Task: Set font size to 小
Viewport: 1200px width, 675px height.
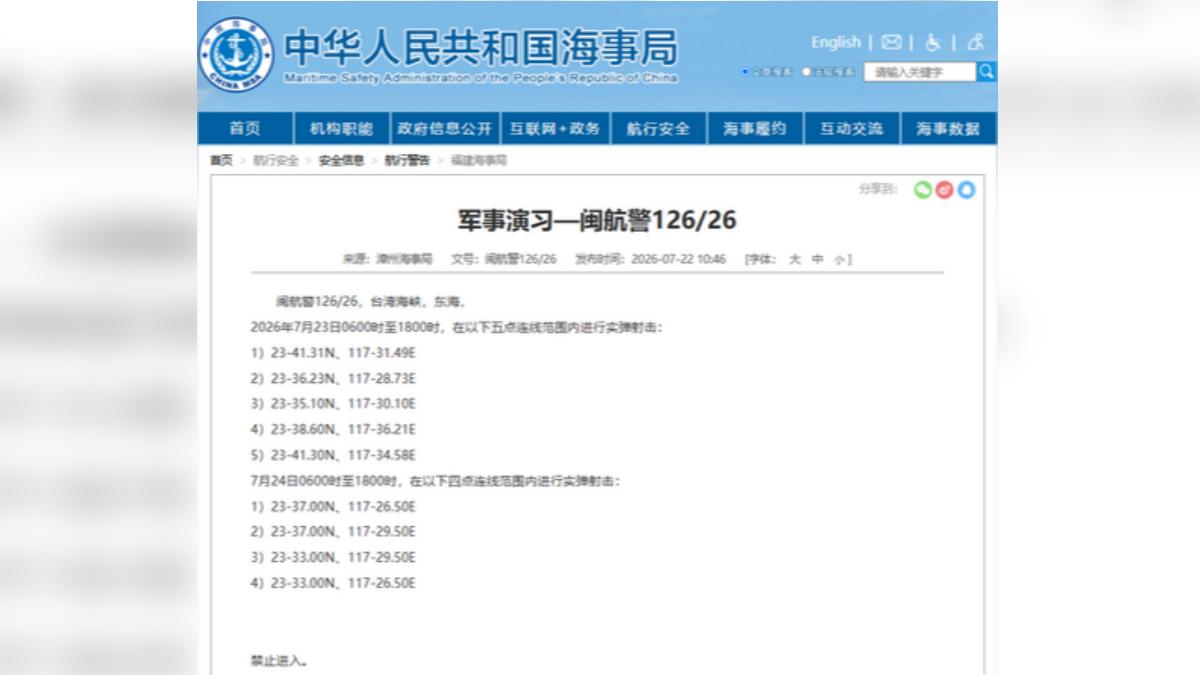Action: click(839, 259)
